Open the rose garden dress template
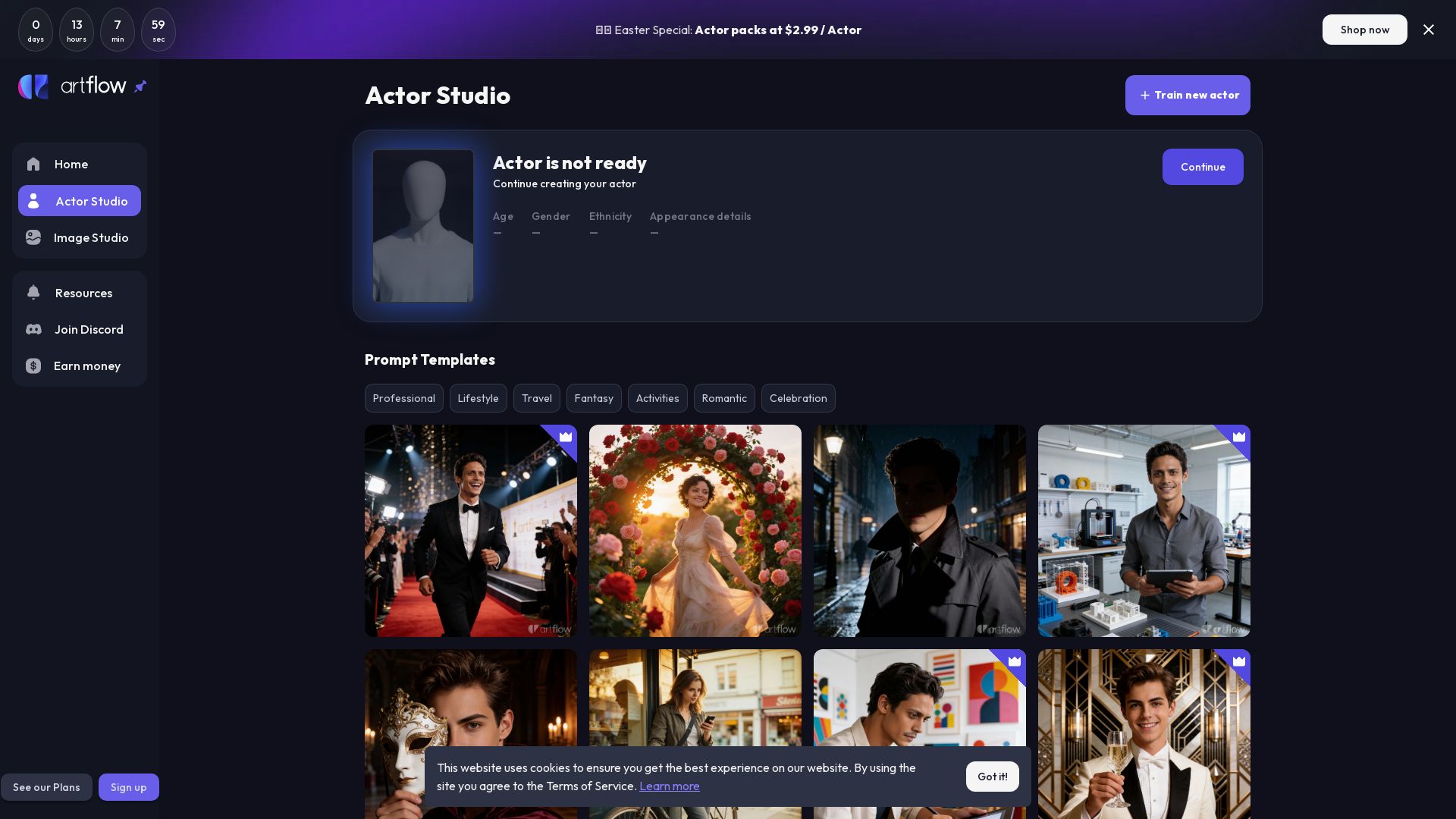This screenshot has height=819, width=1456. click(695, 531)
